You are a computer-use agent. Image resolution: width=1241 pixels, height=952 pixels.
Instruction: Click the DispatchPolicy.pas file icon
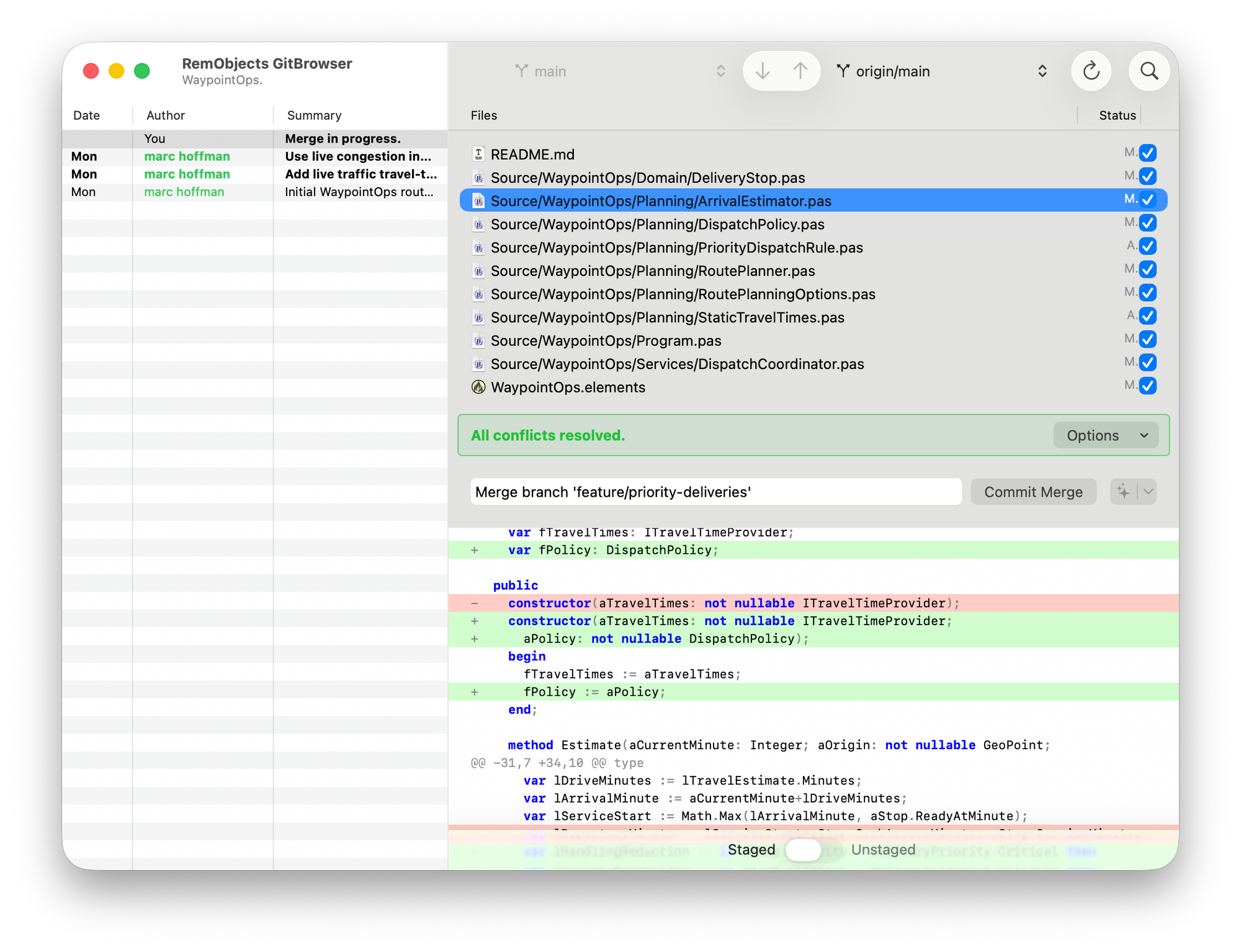(478, 225)
